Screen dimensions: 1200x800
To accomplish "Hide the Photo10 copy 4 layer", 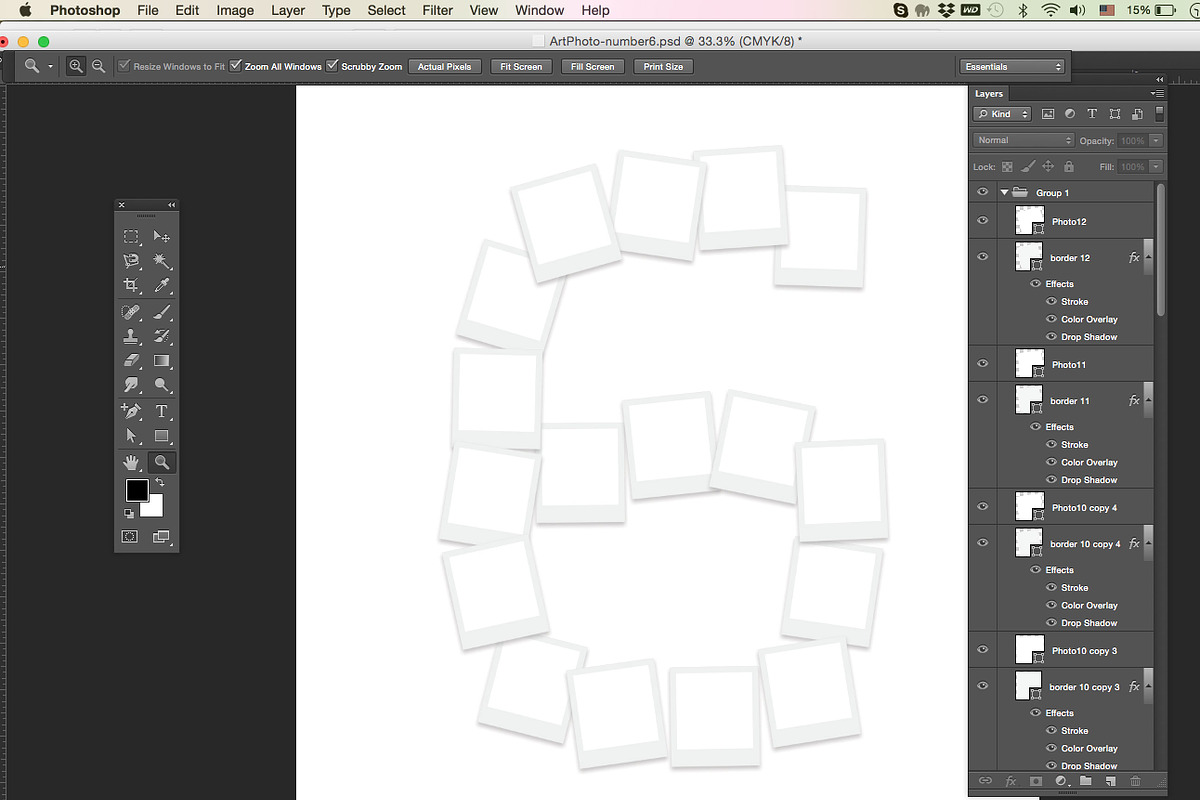I will coord(983,507).
